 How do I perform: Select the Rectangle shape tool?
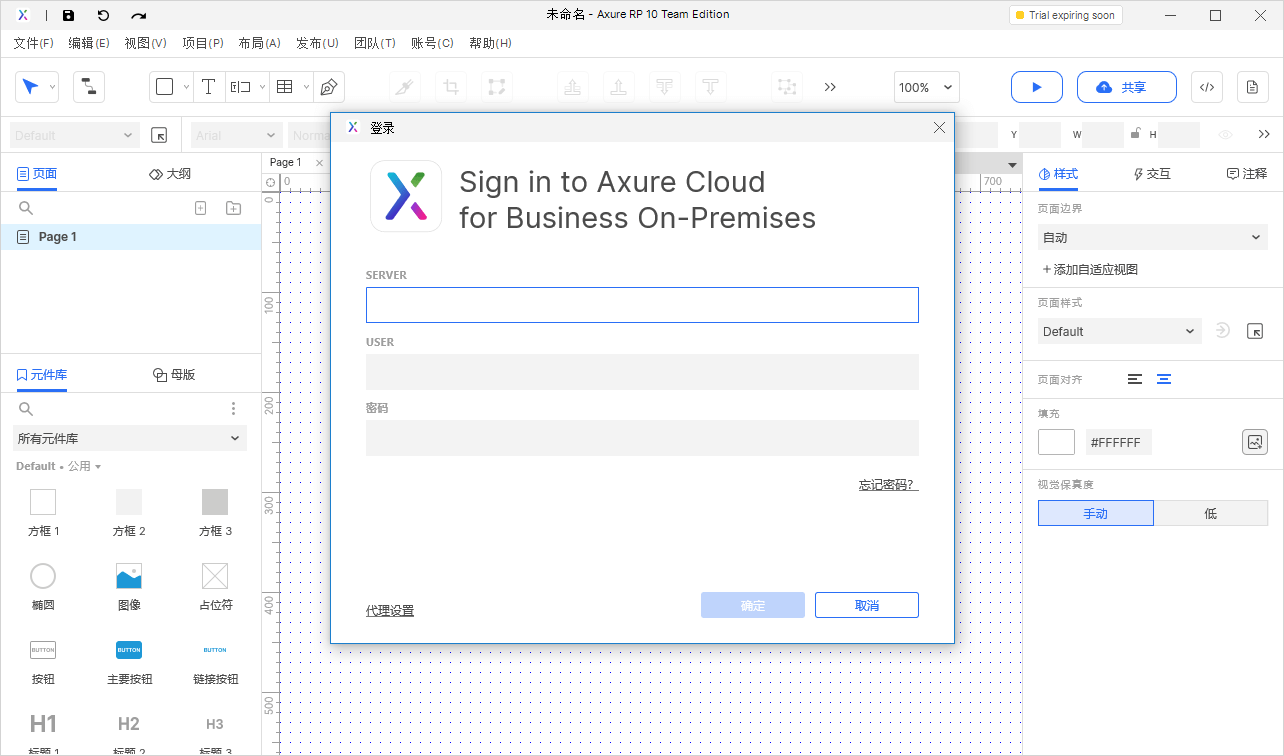[x=165, y=87]
